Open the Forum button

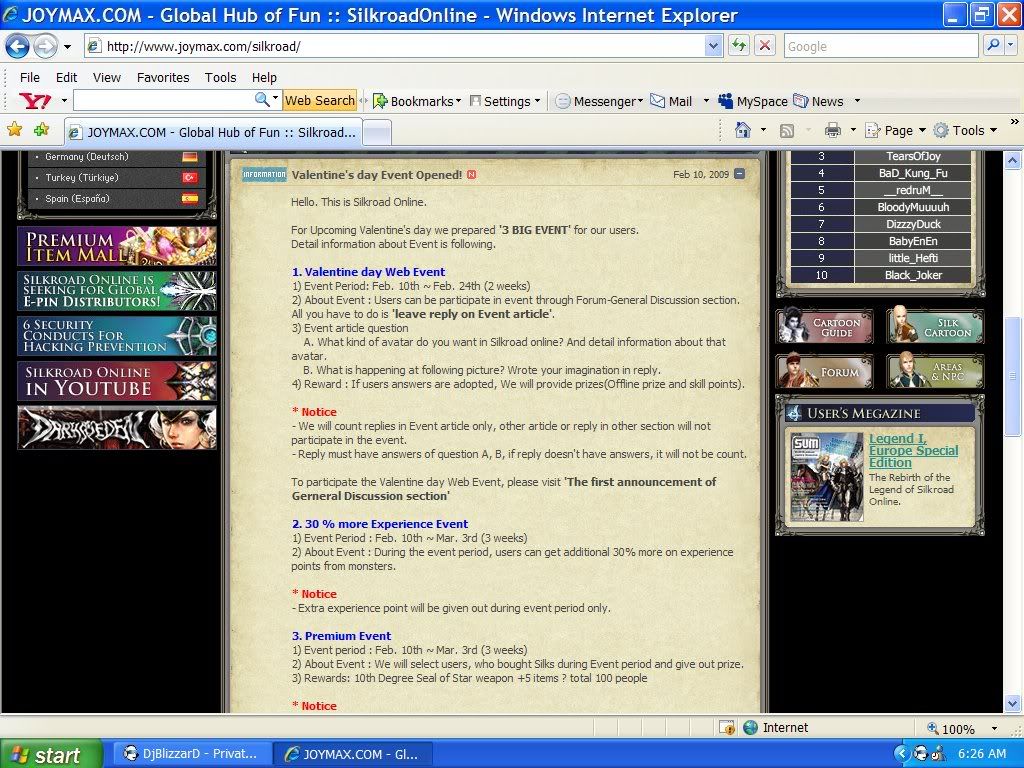[x=825, y=371]
